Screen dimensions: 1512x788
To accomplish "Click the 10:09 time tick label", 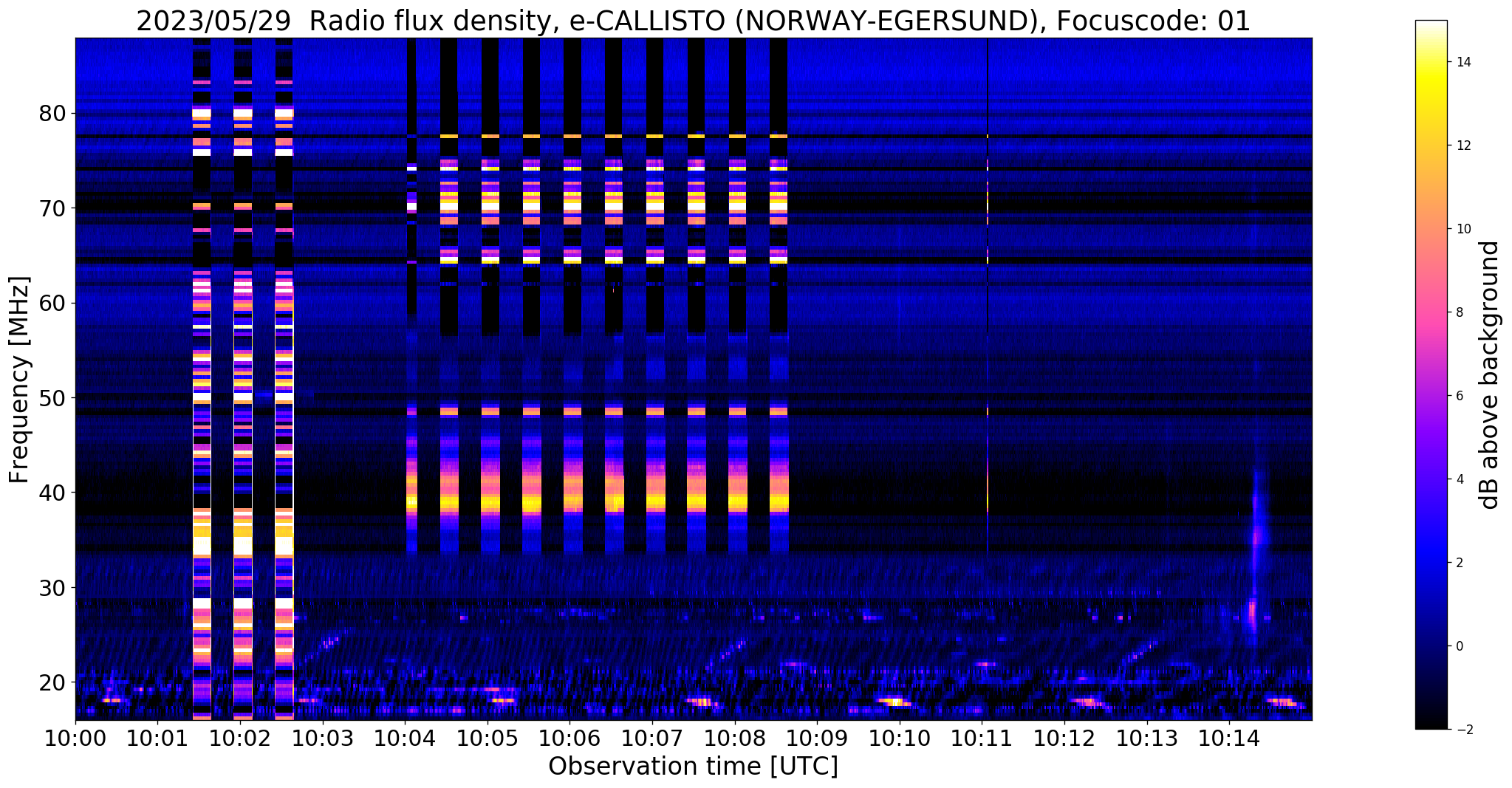I will click(817, 738).
